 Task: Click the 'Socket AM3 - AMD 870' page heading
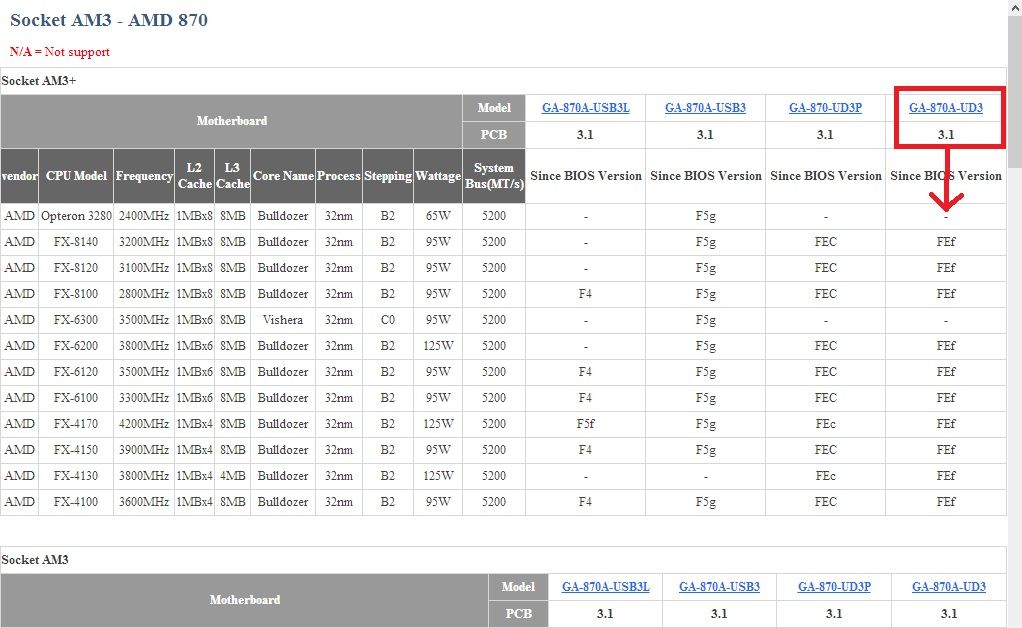click(109, 20)
